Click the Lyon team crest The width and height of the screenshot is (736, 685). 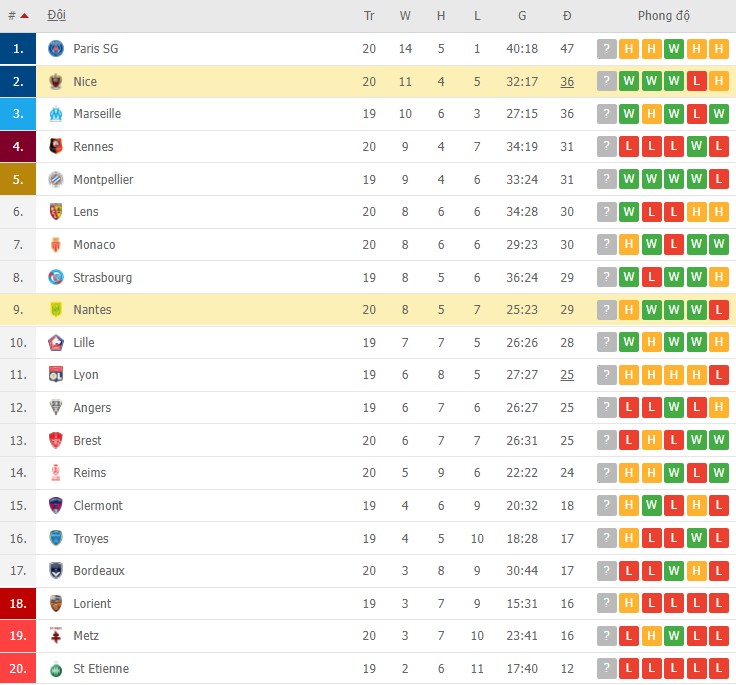[56, 375]
